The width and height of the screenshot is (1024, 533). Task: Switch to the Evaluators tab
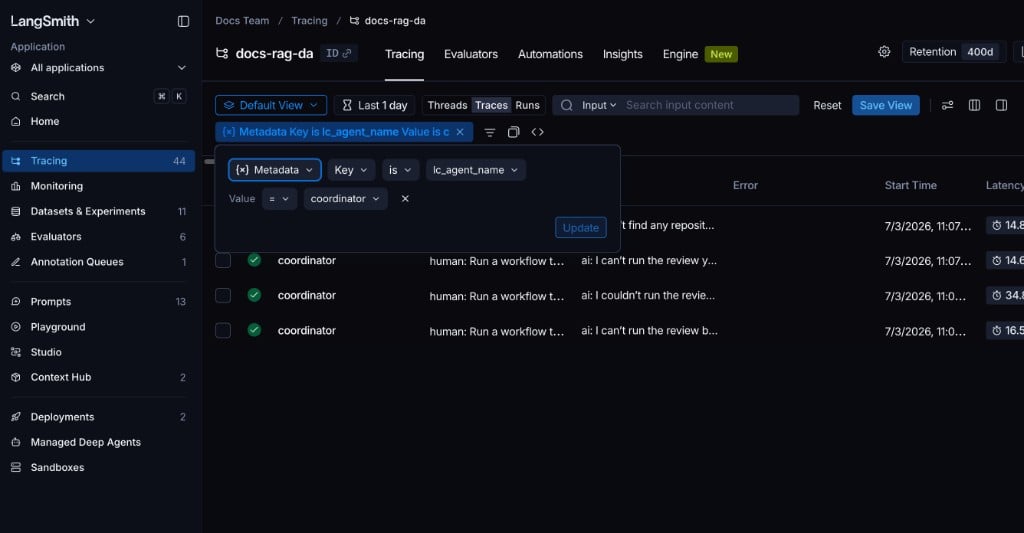pos(471,54)
